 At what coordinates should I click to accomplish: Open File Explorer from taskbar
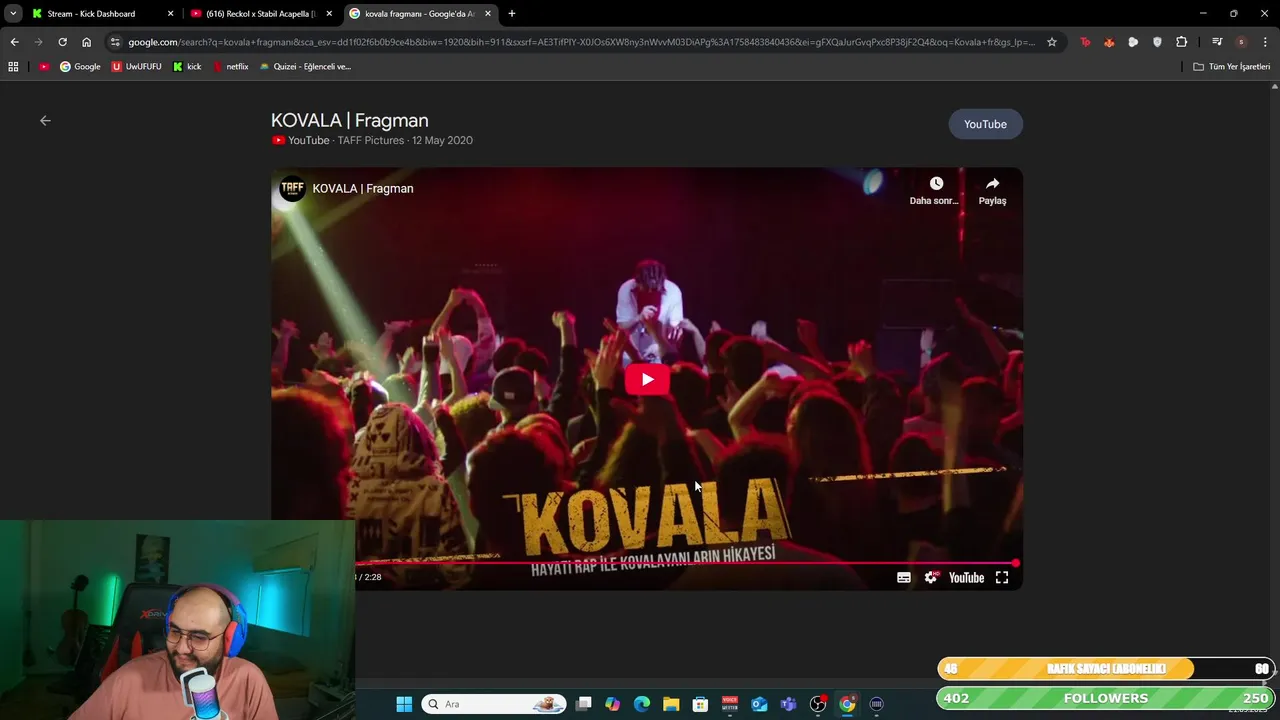point(671,704)
